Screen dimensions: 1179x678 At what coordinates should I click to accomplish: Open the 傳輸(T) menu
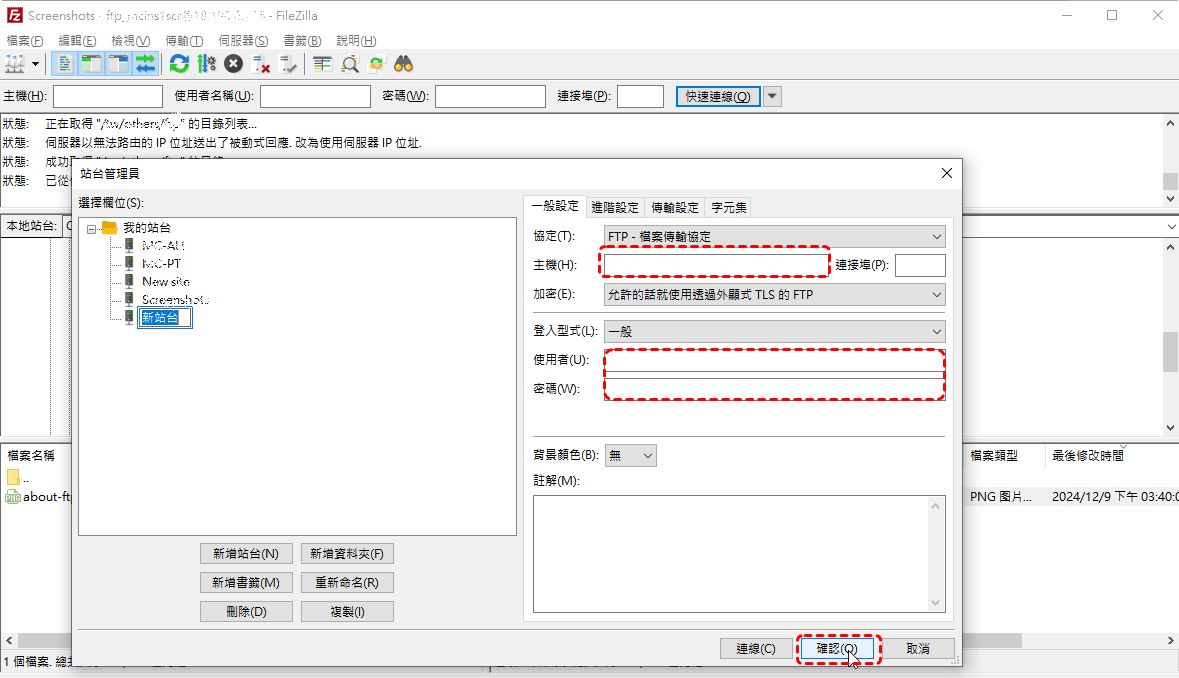tap(184, 41)
